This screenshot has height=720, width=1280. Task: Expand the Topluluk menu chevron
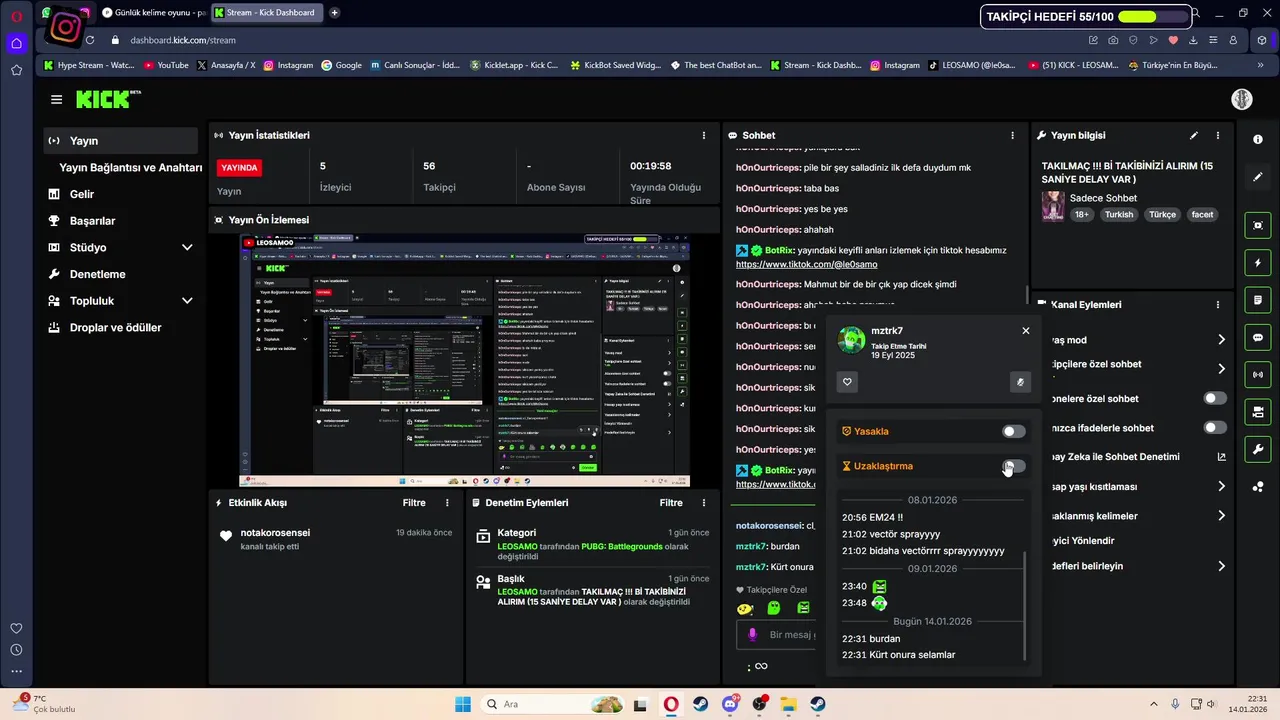click(187, 300)
